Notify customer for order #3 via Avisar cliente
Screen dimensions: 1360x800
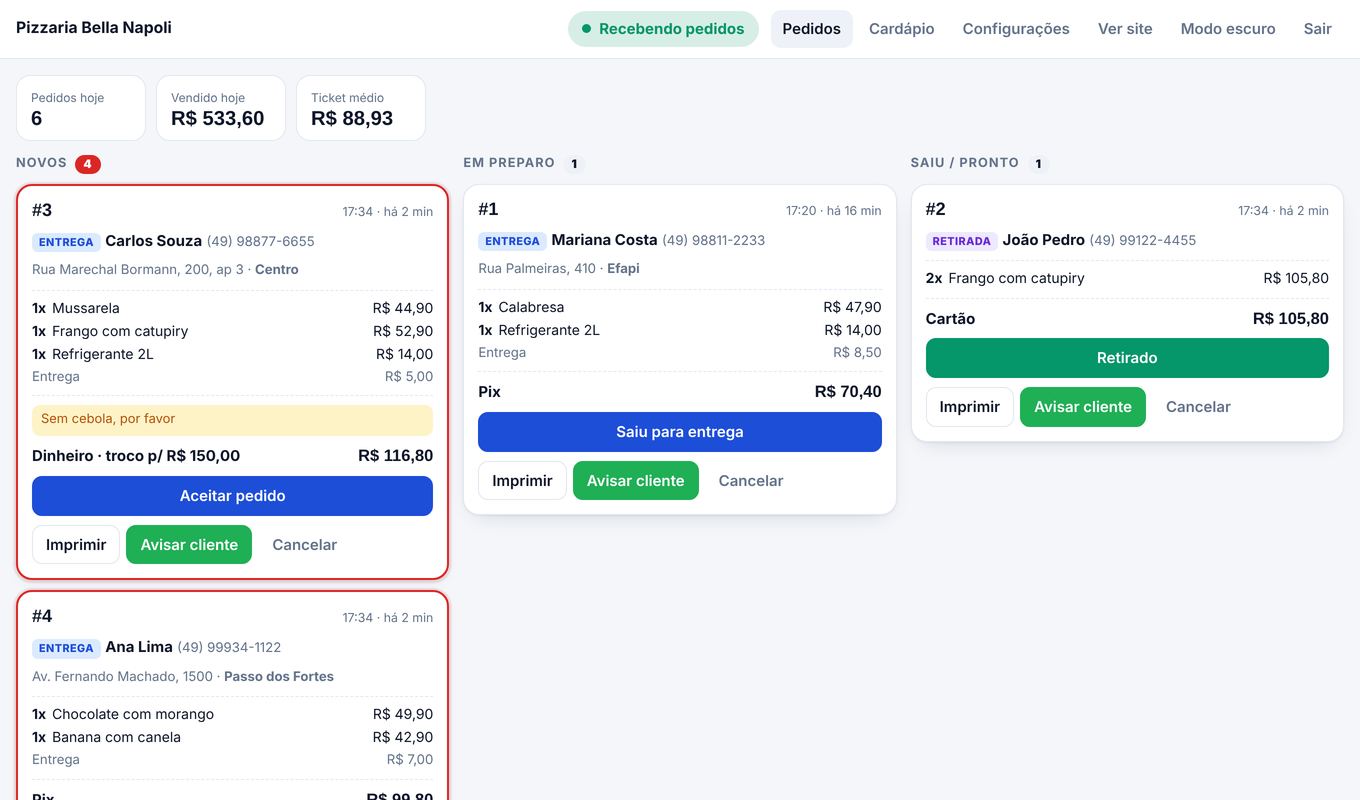189,545
